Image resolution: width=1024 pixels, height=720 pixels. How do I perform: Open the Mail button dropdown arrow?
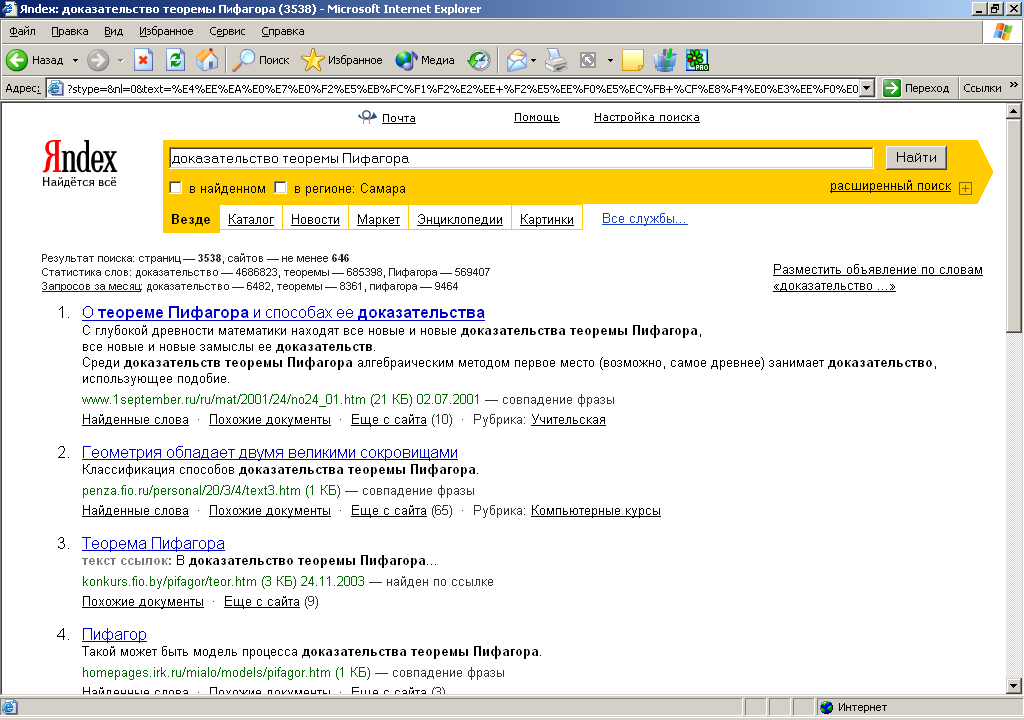pos(534,60)
